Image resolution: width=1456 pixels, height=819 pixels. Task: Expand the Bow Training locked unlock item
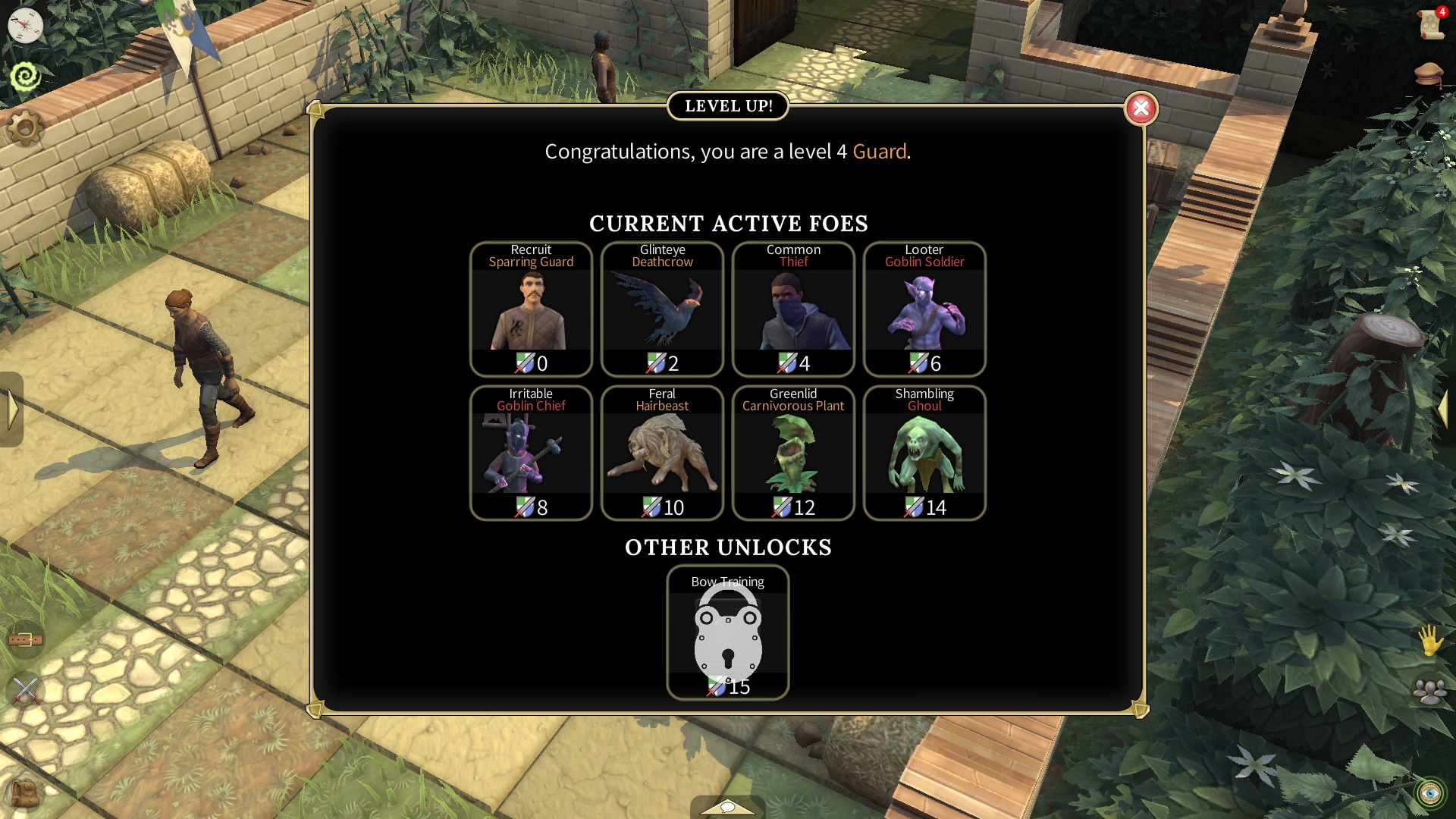tap(728, 635)
